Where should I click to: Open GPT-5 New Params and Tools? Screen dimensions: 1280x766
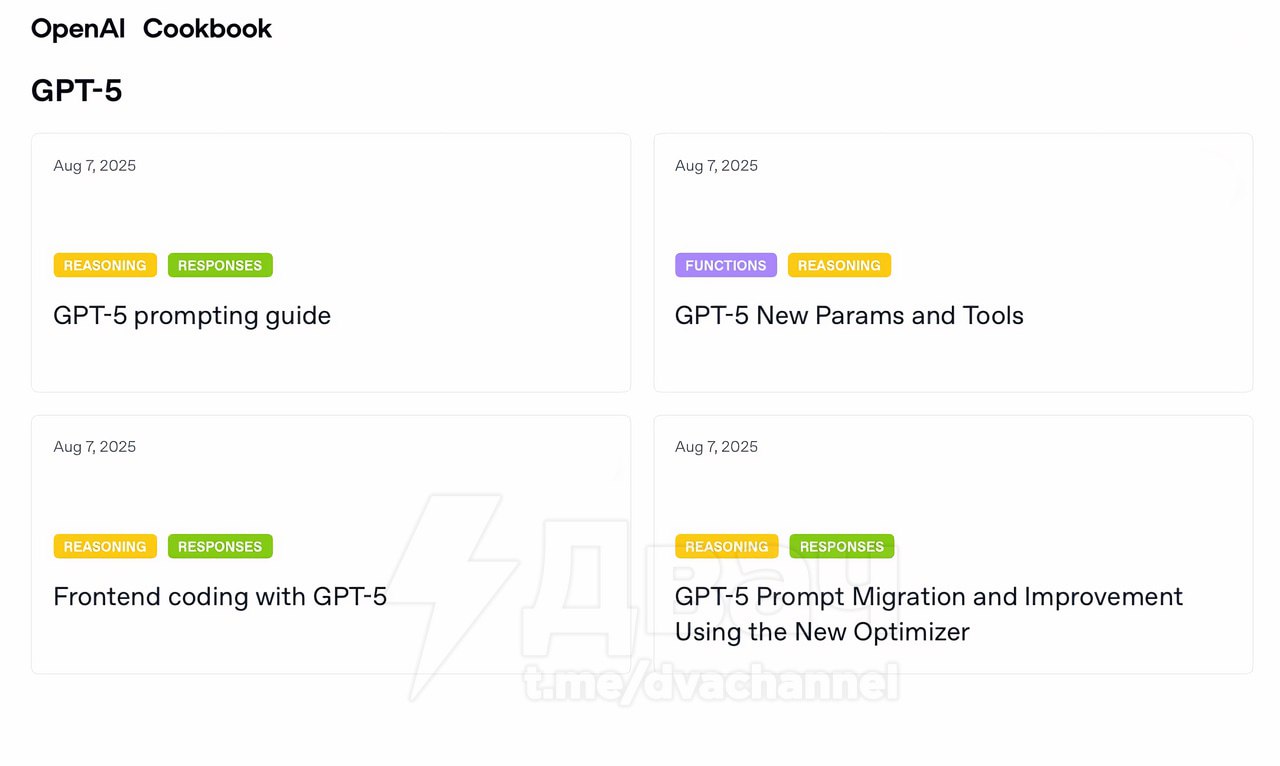click(x=849, y=316)
